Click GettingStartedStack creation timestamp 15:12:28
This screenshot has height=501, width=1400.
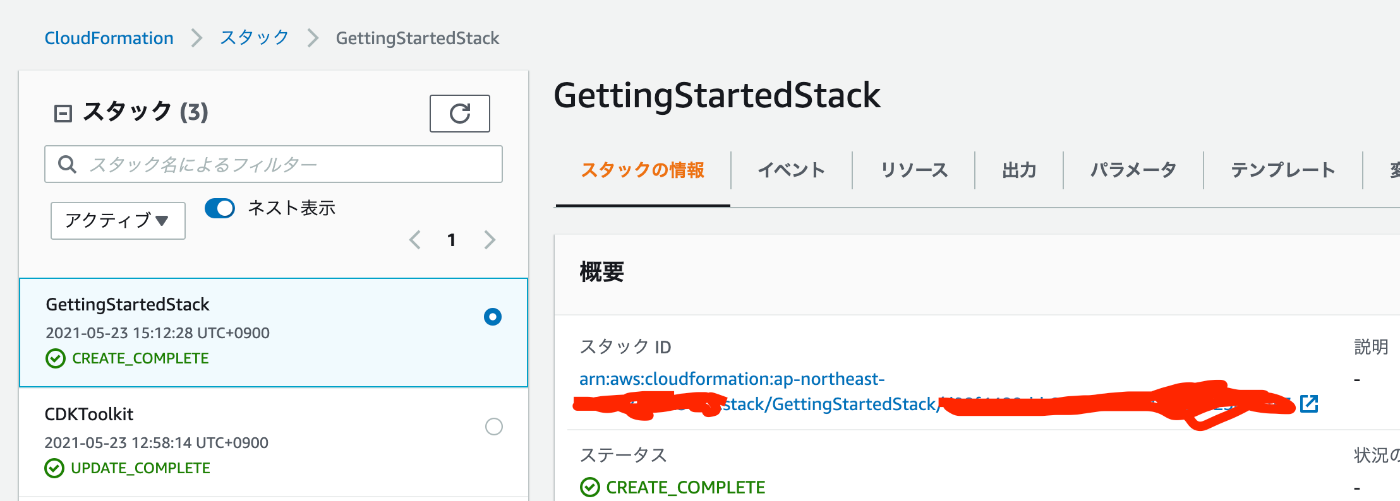click(157, 333)
